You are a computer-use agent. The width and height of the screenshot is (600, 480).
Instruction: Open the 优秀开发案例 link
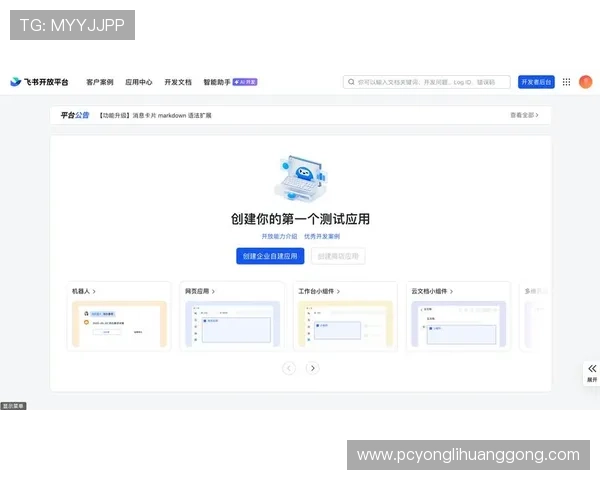pyautogui.click(x=322, y=236)
